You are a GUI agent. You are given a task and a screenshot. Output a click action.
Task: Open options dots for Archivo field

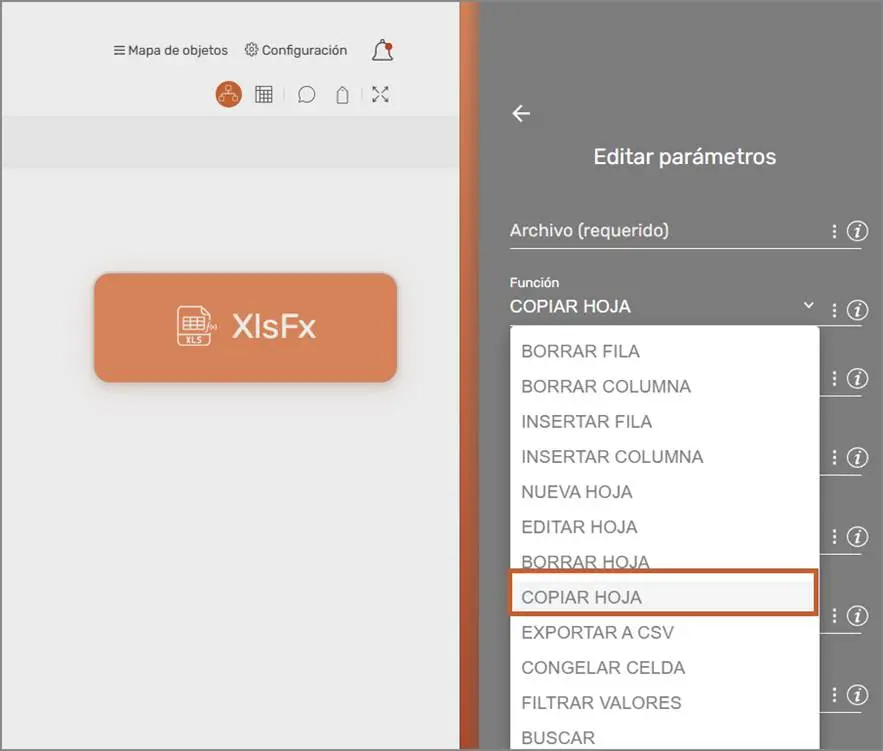[x=834, y=231]
